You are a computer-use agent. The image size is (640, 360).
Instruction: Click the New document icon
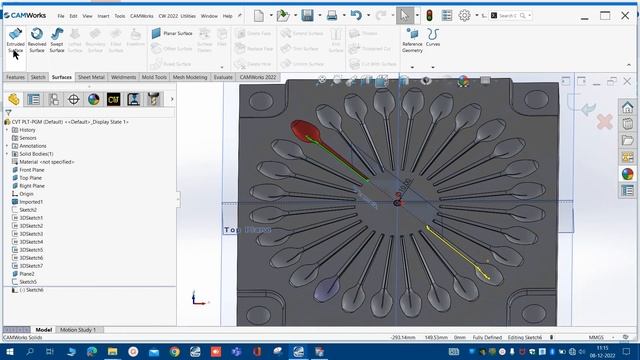click(259, 16)
